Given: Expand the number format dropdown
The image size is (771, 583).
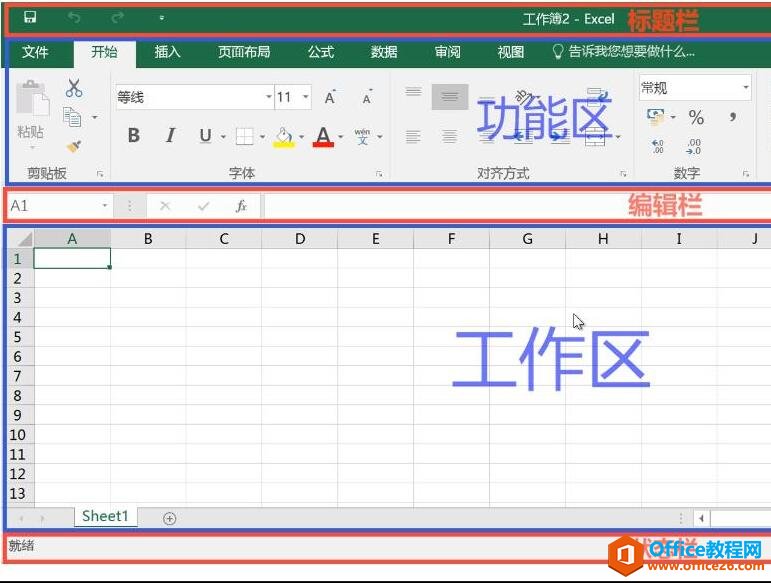Looking at the screenshot, I should click(746, 88).
